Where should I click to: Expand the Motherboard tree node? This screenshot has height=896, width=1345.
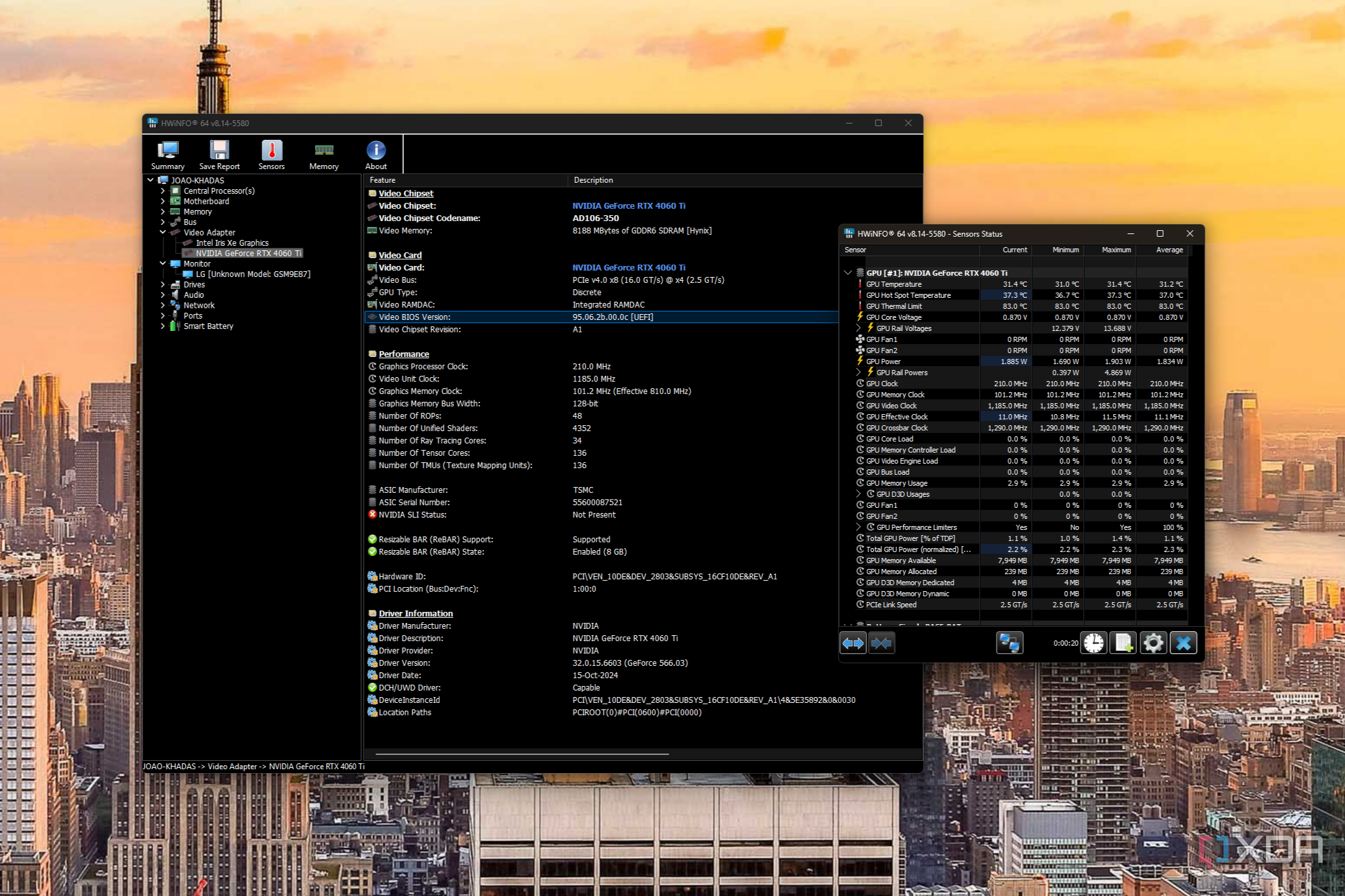163,202
